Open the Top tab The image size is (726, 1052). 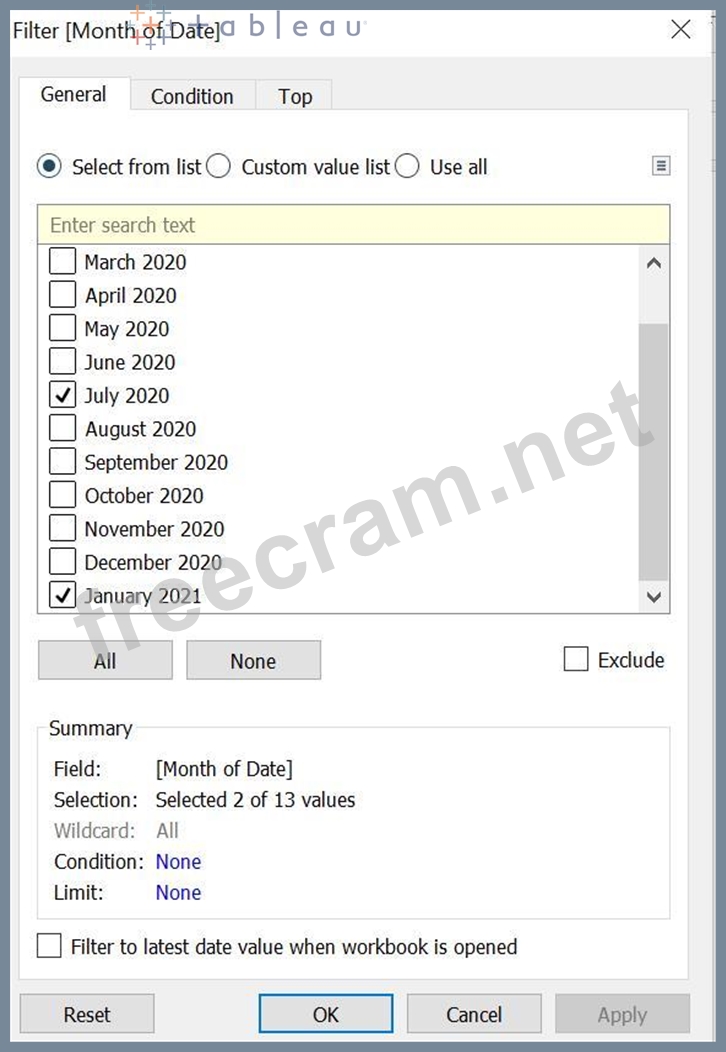click(x=295, y=96)
